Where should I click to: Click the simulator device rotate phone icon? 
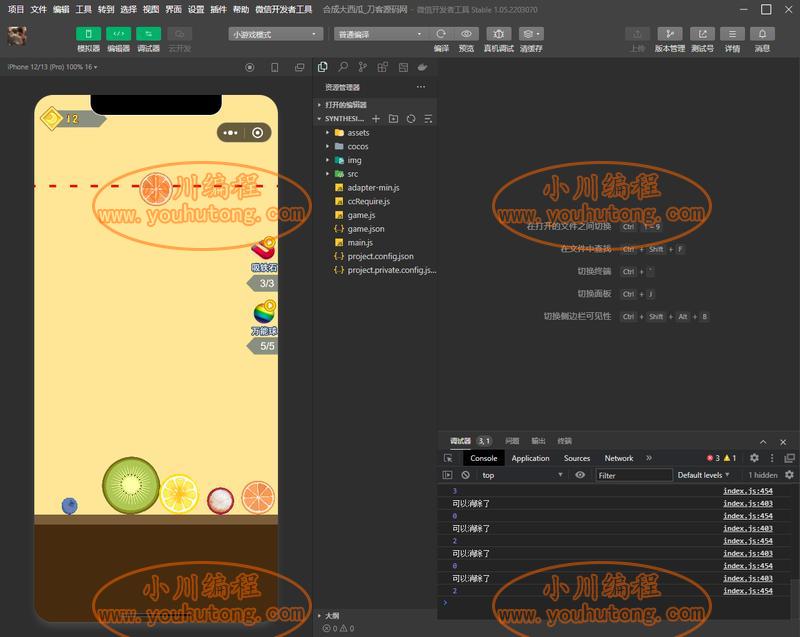point(274,67)
